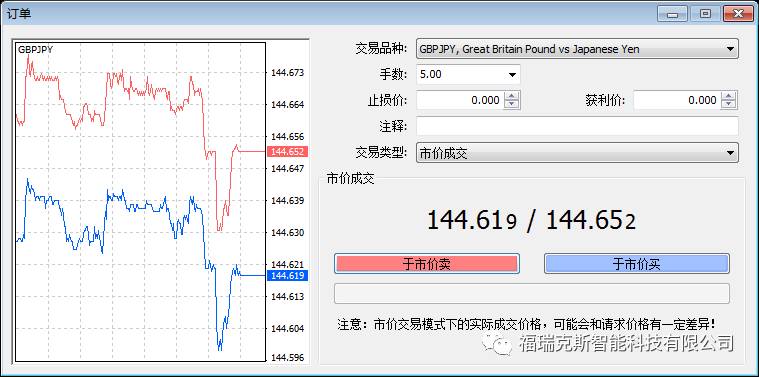Expand the 手数 volume dropdown arrow
The width and height of the screenshot is (759, 377).
[512, 75]
